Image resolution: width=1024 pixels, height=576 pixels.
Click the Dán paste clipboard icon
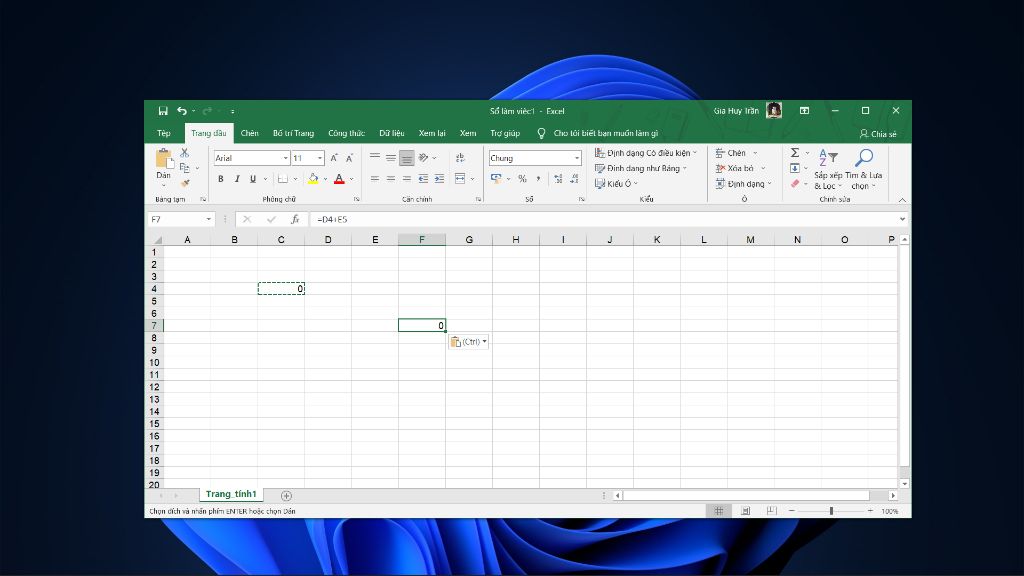click(163, 159)
